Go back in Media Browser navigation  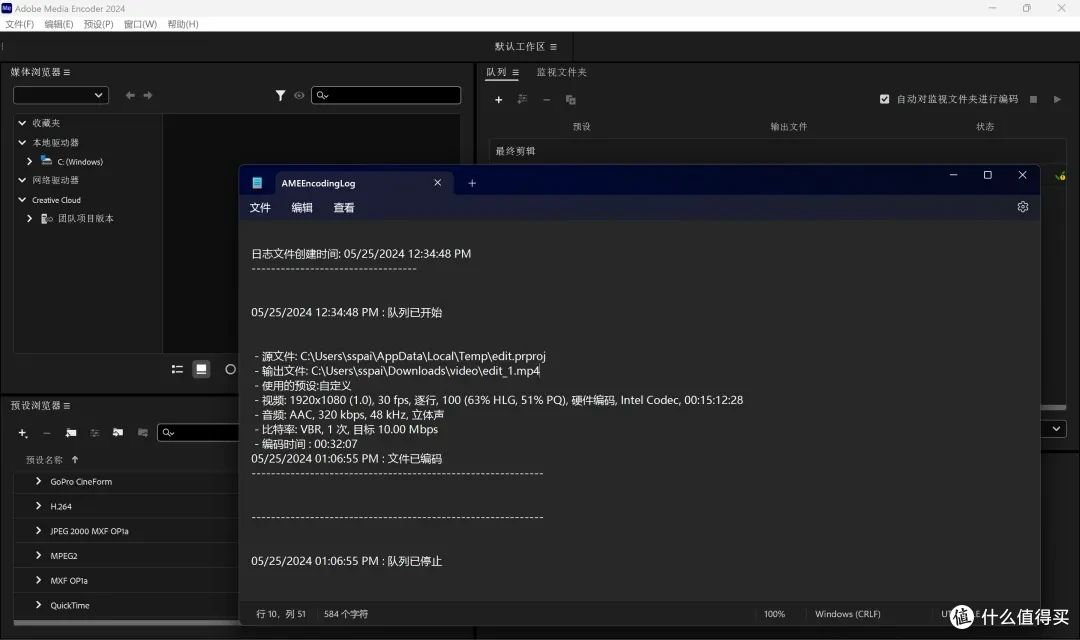click(130, 95)
